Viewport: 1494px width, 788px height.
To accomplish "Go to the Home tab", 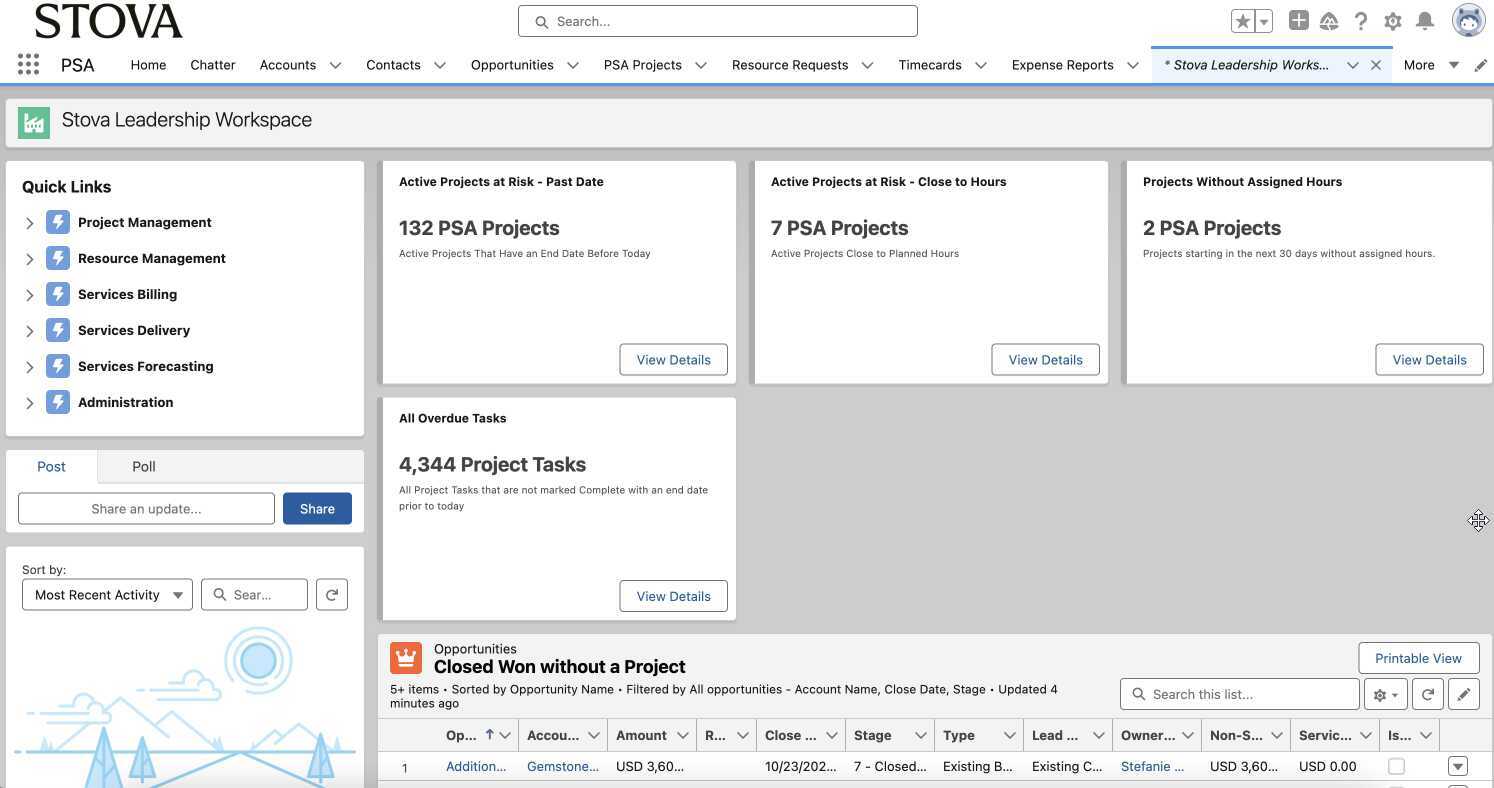I will tap(148, 65).
